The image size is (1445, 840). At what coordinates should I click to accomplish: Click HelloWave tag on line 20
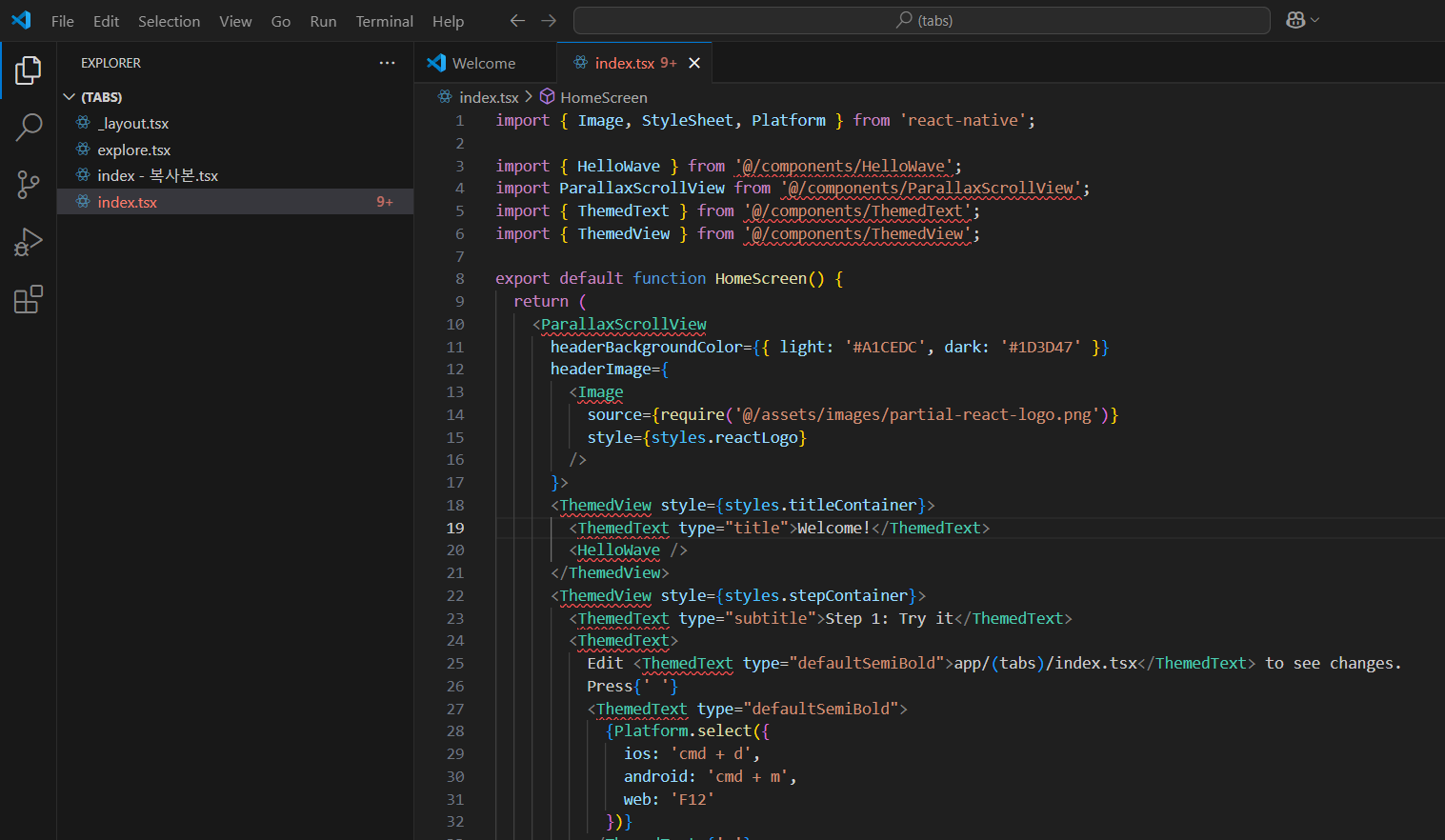pyautogui.click(x=618, y=550)
